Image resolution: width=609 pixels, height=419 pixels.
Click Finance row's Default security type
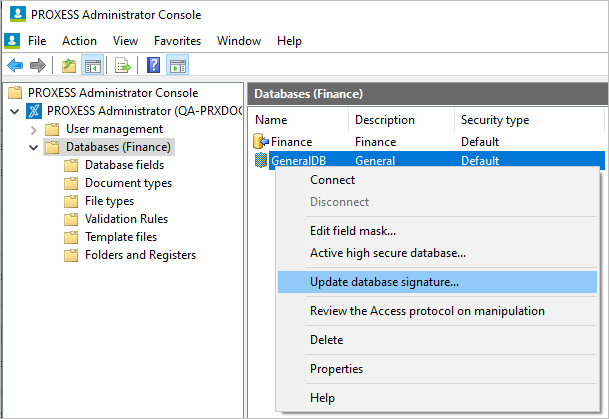480,142
